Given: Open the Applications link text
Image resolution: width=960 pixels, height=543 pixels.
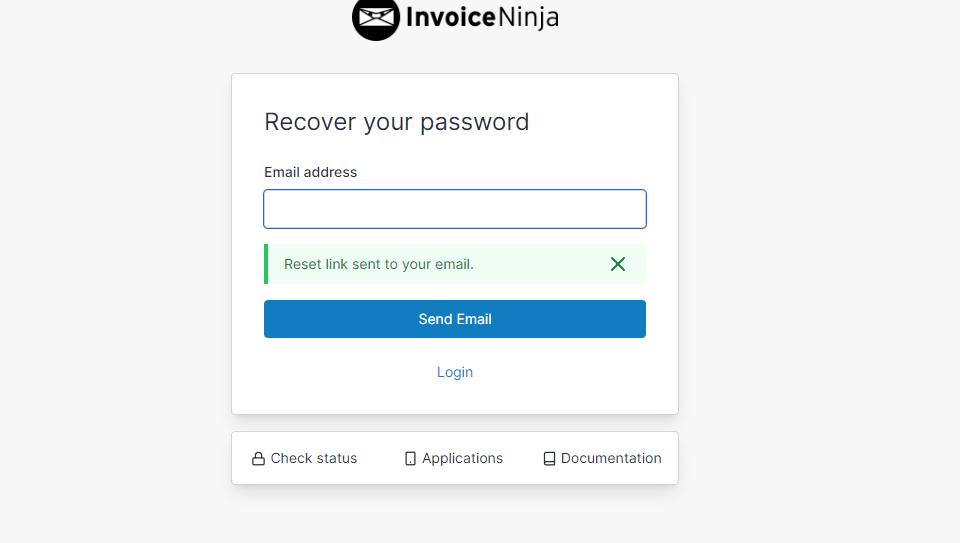Looking at the screenshot, I should (x=462, y=458).
